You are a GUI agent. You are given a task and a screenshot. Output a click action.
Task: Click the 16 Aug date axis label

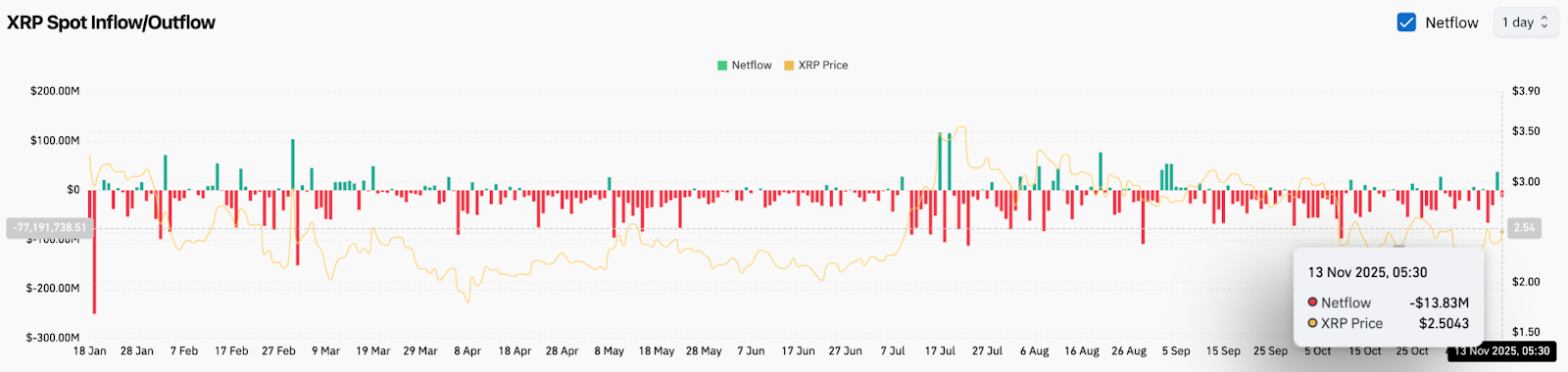[x=1082, y=350]
